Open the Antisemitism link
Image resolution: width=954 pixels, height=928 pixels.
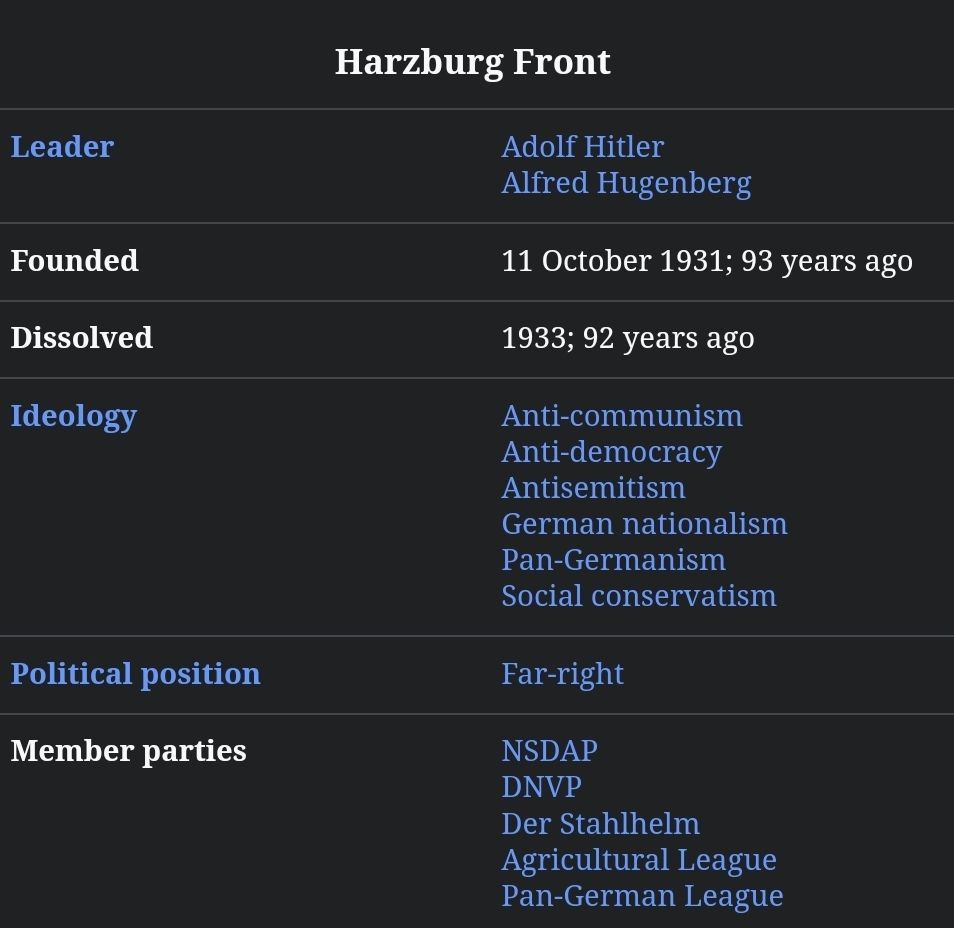tap(593, 488)
